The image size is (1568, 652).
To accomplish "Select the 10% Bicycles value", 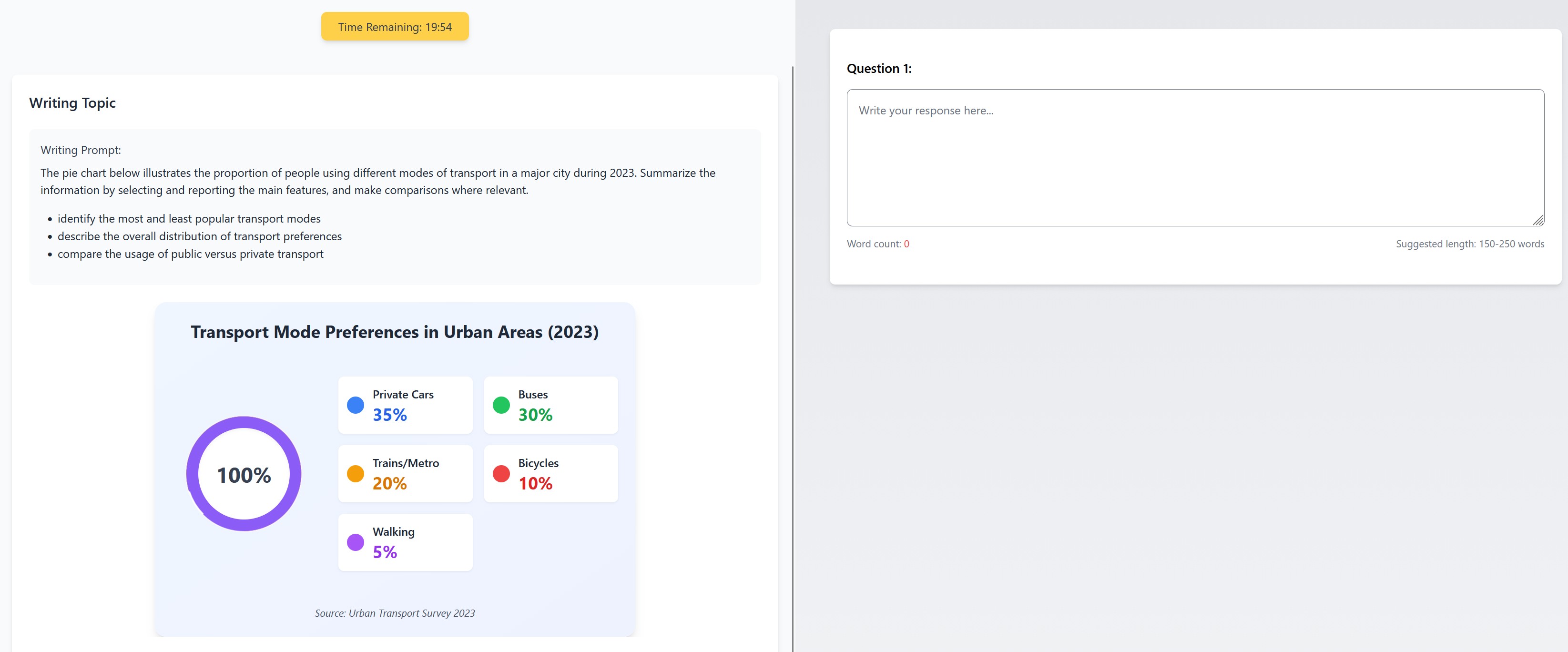I will click(x=535, y=483).
